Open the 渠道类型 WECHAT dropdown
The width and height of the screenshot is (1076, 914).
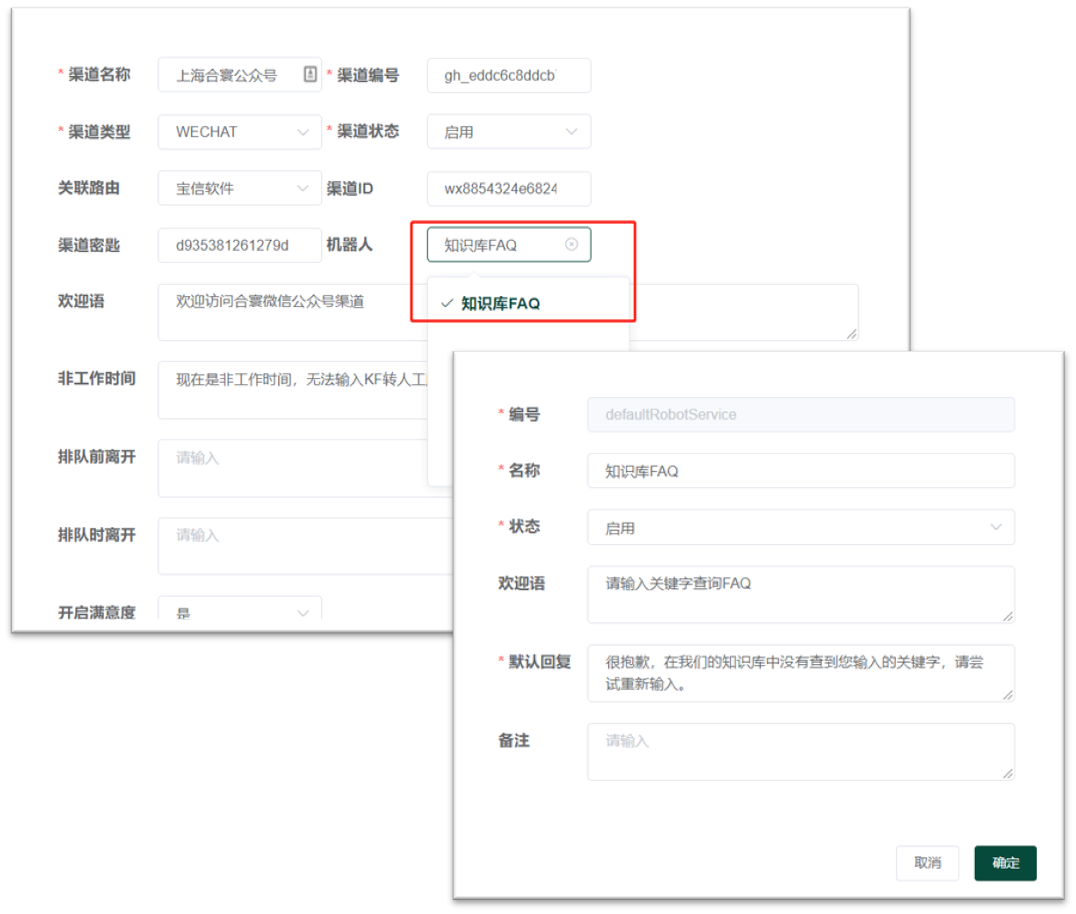click(x=240, y=132)
